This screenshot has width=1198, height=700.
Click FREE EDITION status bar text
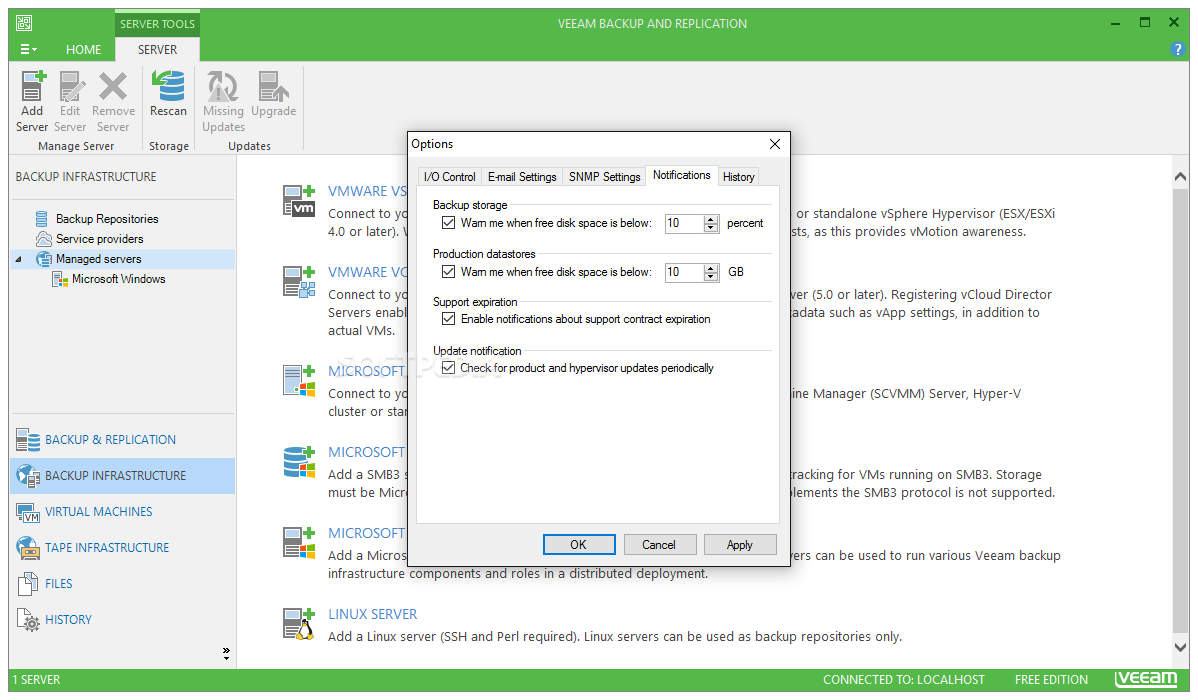coord(1051,679)
